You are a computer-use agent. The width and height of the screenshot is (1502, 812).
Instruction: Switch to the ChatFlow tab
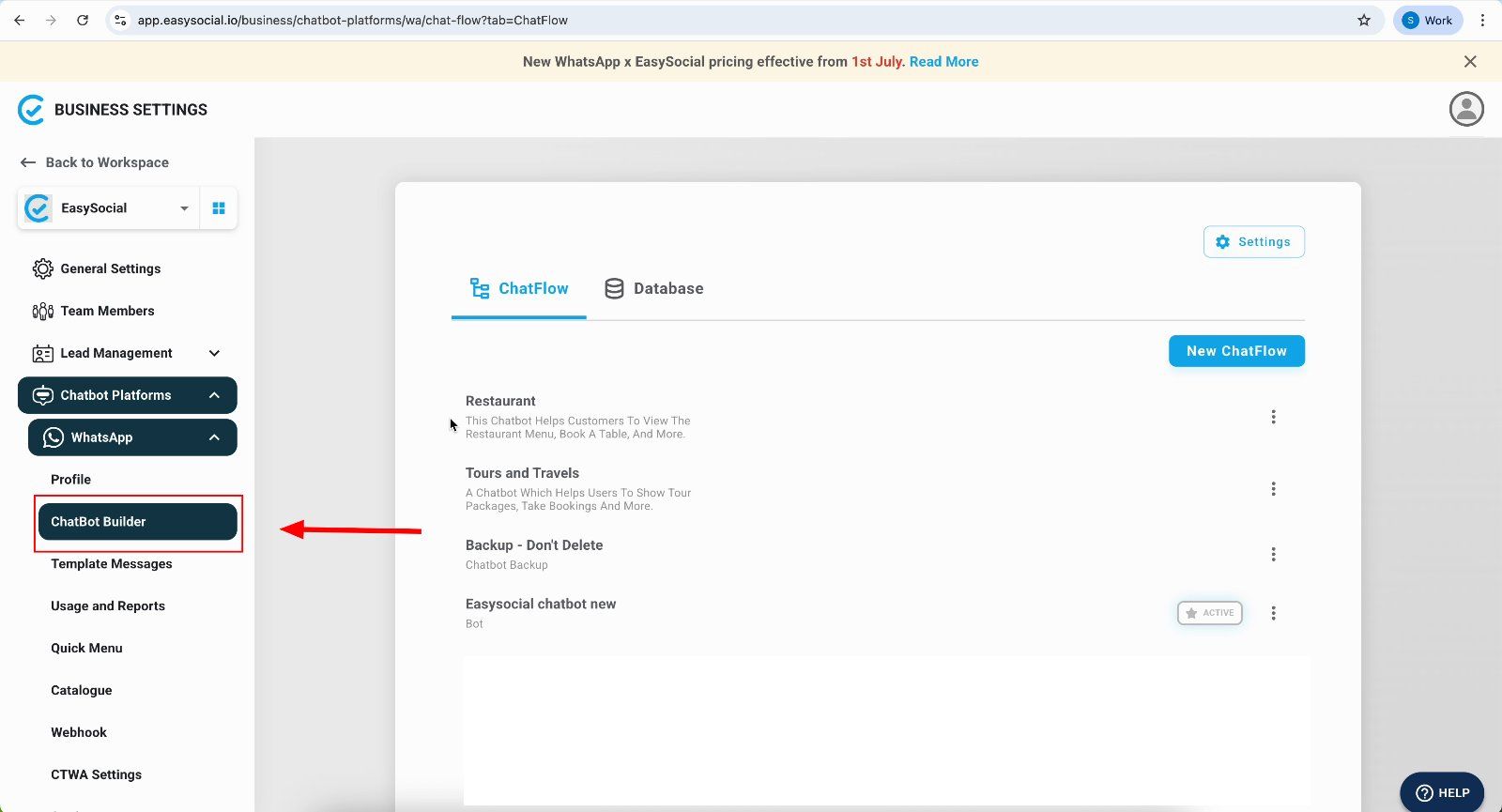tap(519, 288)
